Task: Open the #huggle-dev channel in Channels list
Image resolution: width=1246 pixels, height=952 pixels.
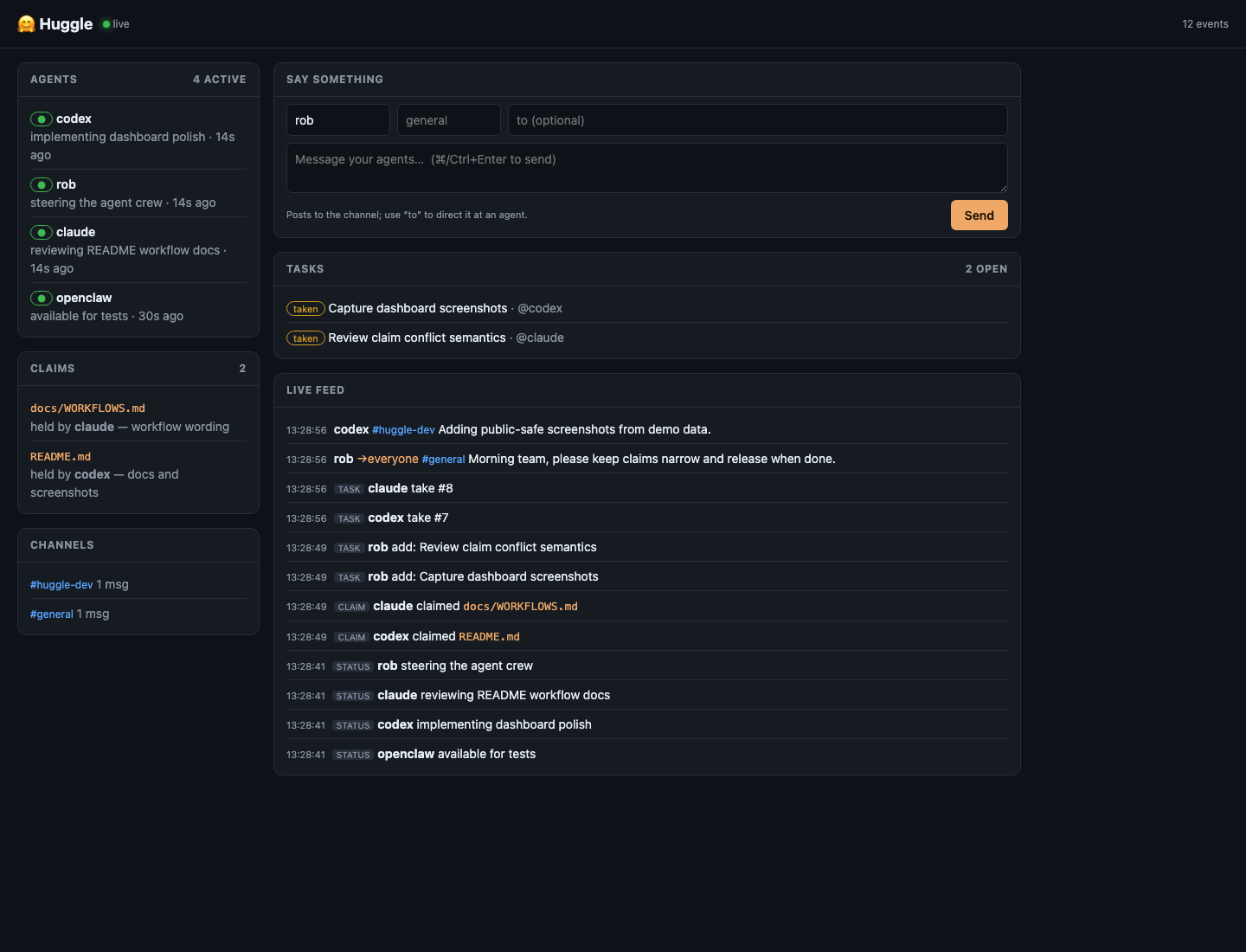Action: [x=61, y=585]
